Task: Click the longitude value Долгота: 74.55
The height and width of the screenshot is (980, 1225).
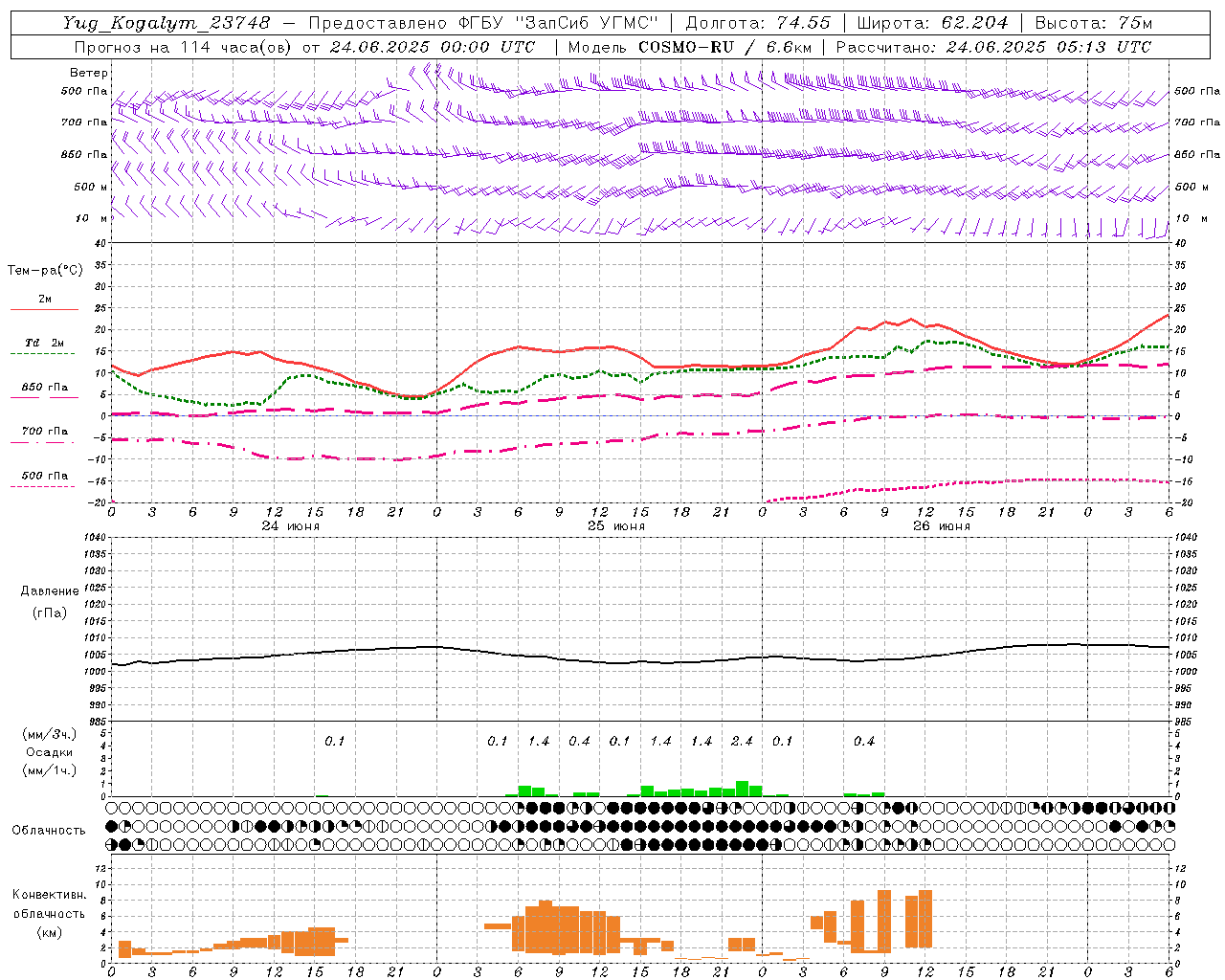Action: tap(758, 23)
